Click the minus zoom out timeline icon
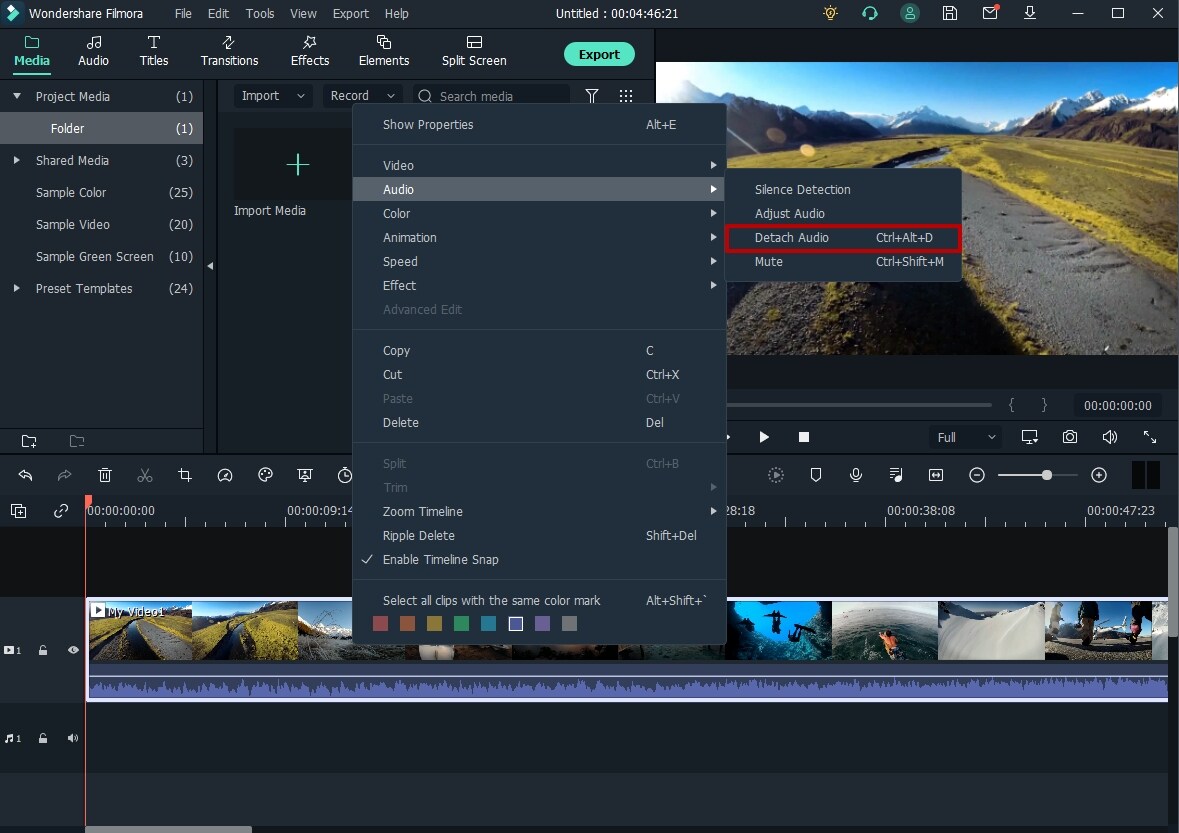Screen dimensions: 1179x833 pos(977,475)
